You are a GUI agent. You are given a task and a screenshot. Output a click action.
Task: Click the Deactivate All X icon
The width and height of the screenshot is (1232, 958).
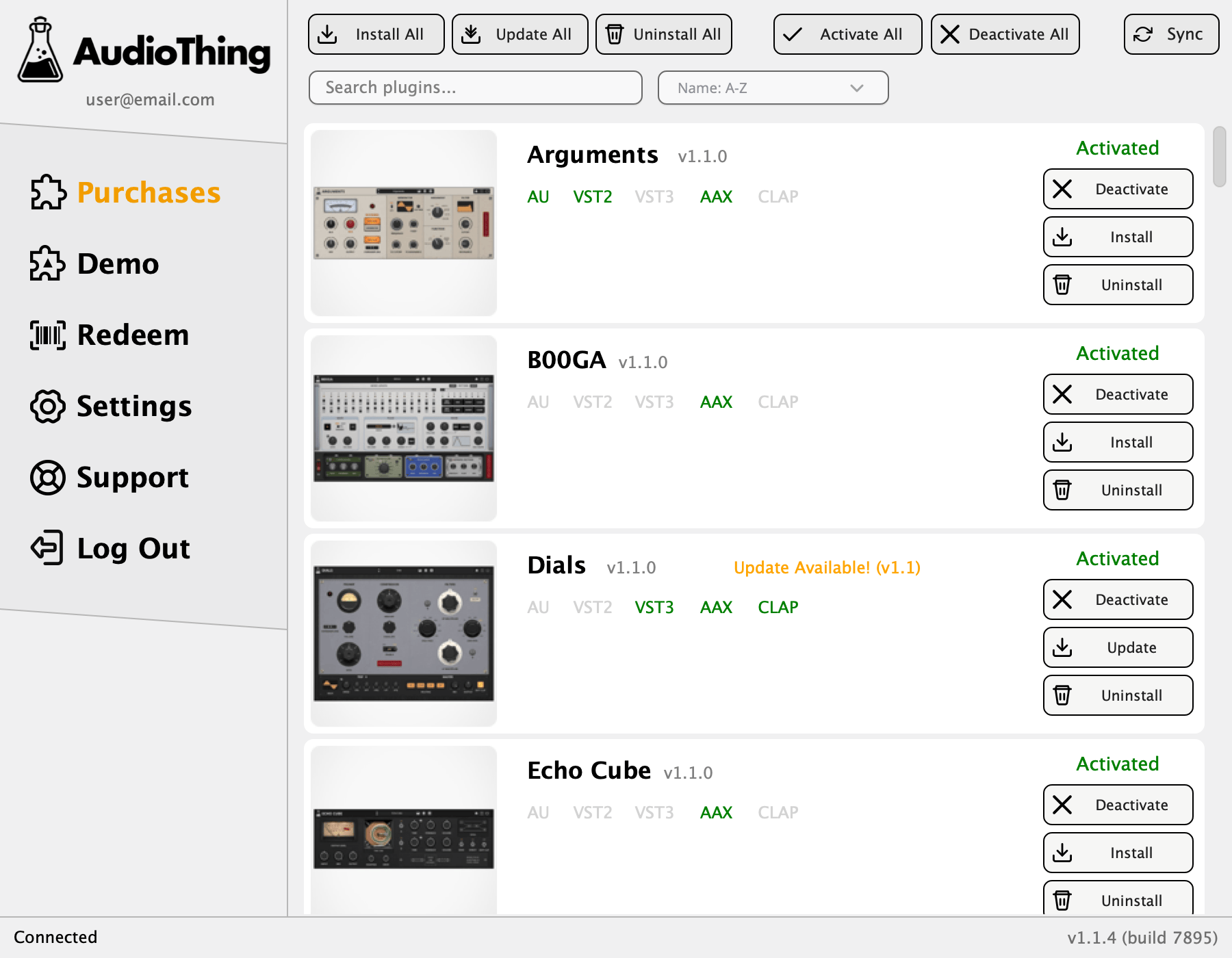[x=950, y=34]
